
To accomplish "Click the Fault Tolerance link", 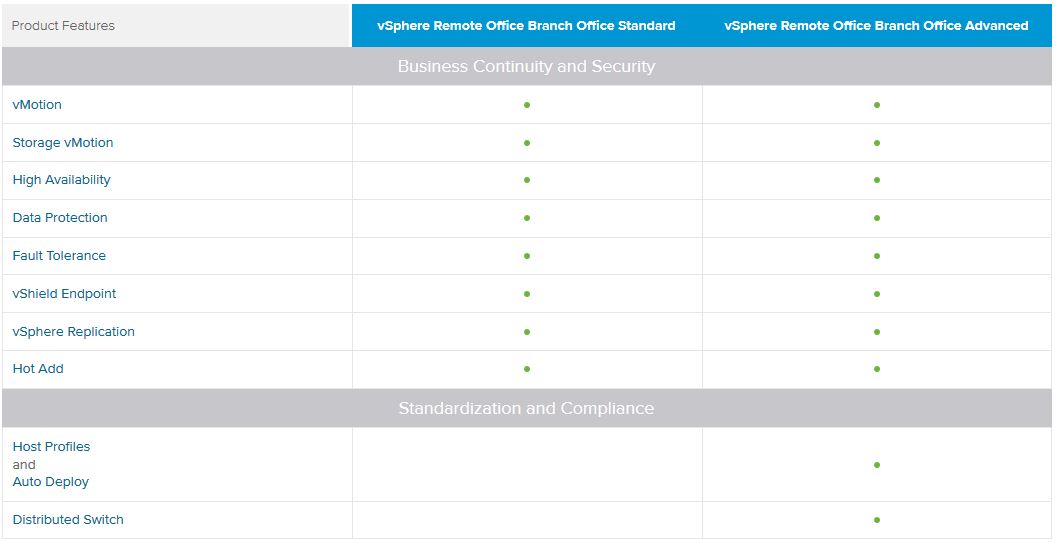I will (59, 255).
